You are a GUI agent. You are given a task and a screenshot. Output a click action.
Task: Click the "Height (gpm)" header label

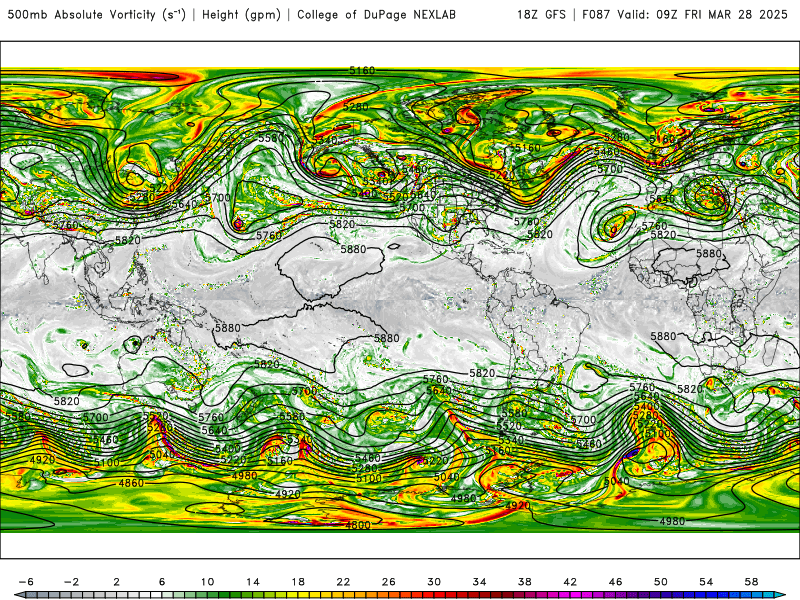pos(241,15)
